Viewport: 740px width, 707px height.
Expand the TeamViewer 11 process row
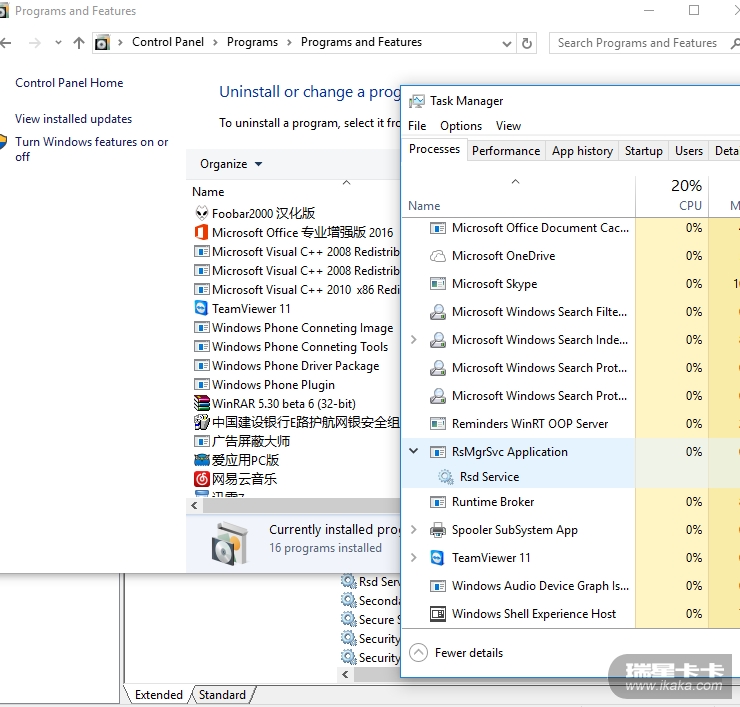pyautogui.click(x=413, y=557)
